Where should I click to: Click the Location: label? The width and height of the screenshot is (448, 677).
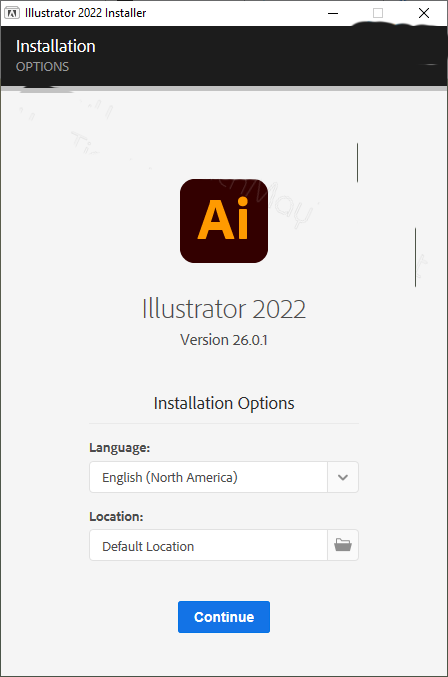(x=116, y=516)
